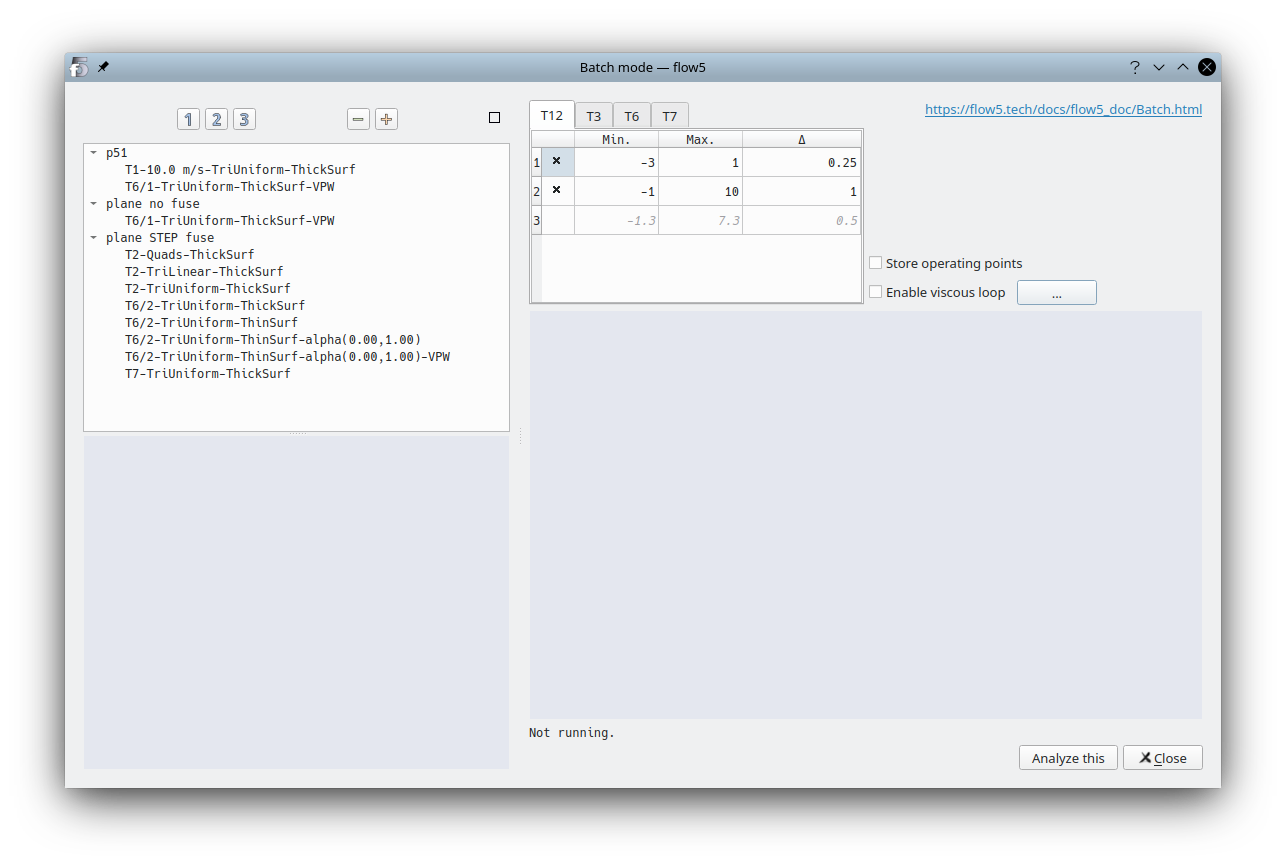Click the Max. value 10 cell

pyautogui.click(x=700, y=191)
